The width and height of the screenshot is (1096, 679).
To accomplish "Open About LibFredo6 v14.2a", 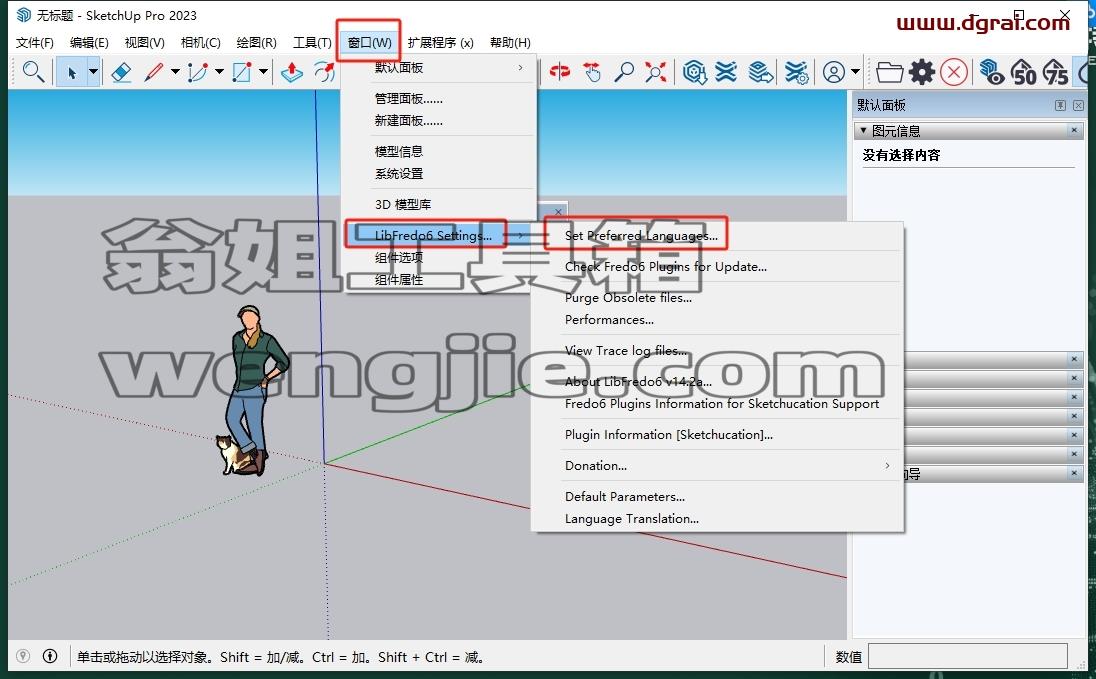I will pyautogui.click(x=637, y=381).
